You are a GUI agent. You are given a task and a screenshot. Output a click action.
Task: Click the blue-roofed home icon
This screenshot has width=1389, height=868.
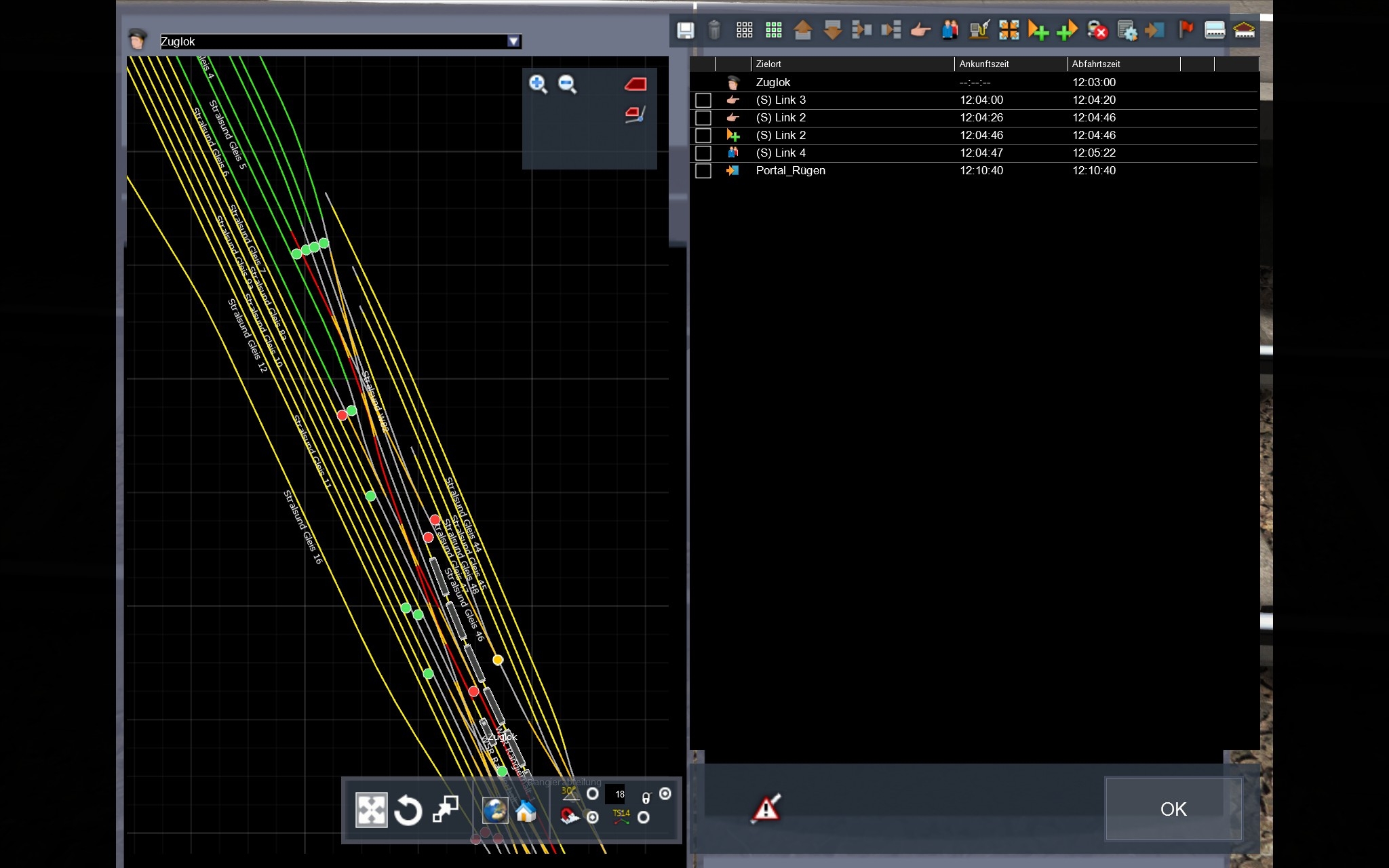pos(526,810)
